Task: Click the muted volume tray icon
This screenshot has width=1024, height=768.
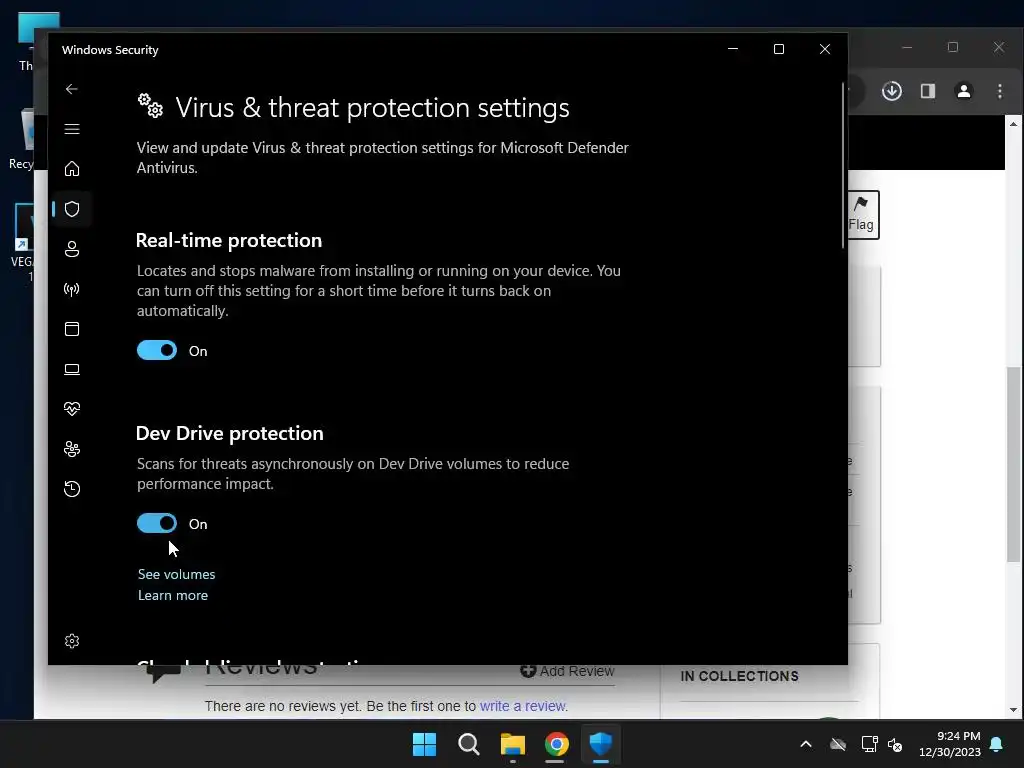Action: pos(895,744)
